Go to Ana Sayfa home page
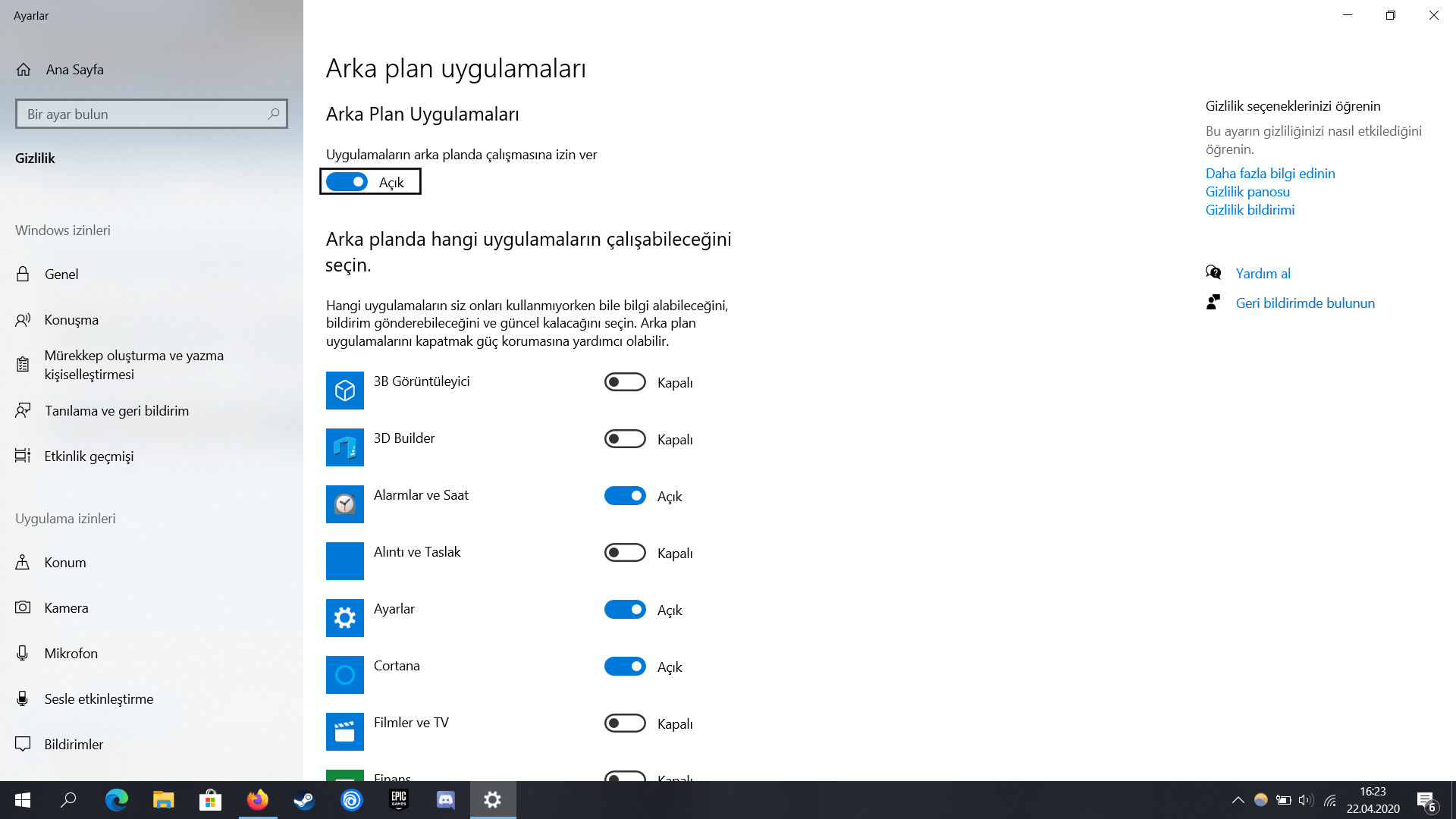1456x819 pixels. tap(74, 70)
